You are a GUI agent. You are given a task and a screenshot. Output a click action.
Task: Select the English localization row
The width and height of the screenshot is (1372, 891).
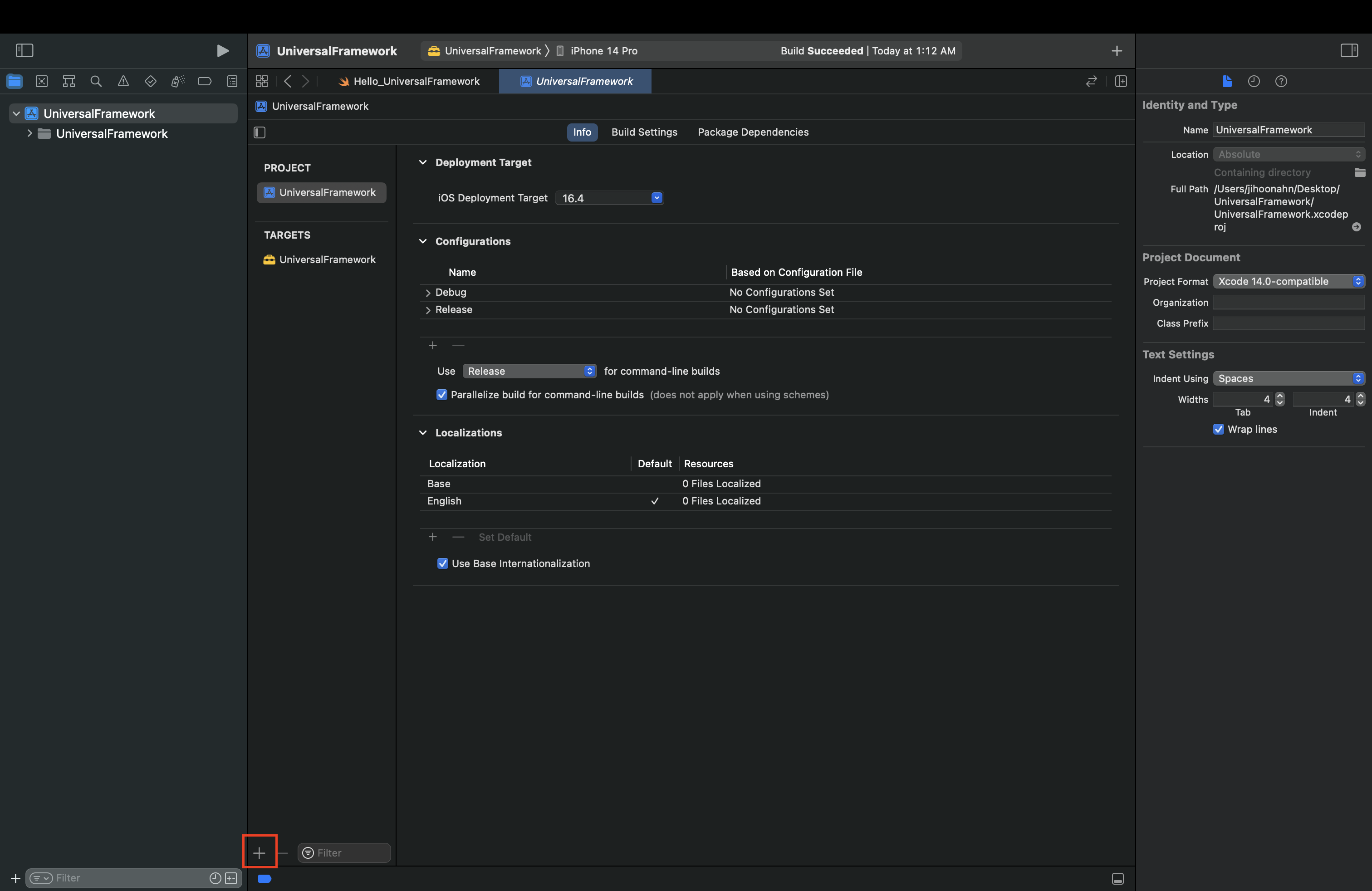point(765,501)
